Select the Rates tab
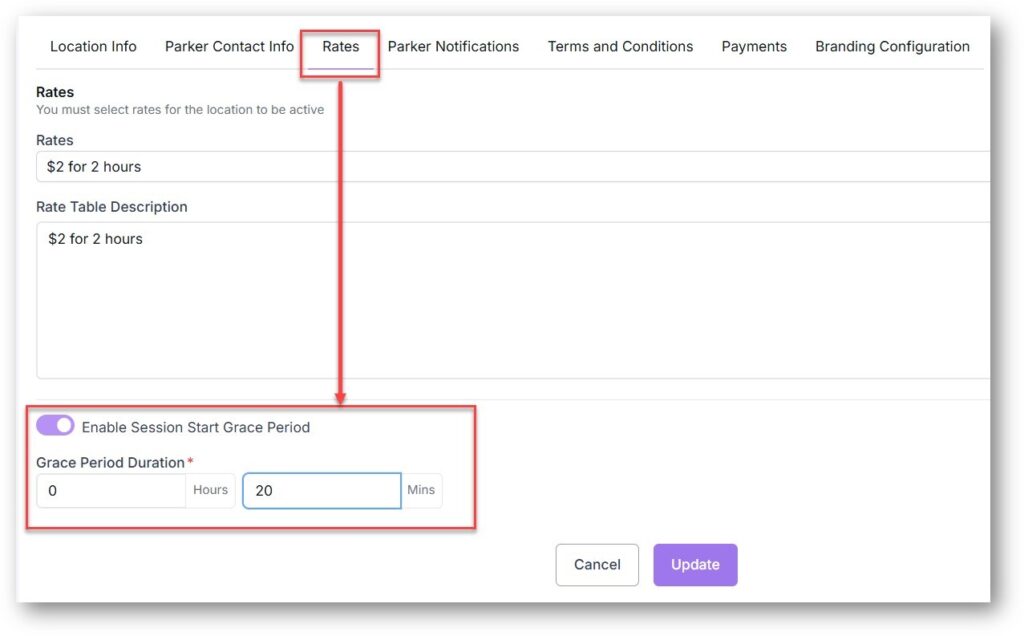Image resolution: width=1024 pixels, height=636 pixels. tap(340, 46)
